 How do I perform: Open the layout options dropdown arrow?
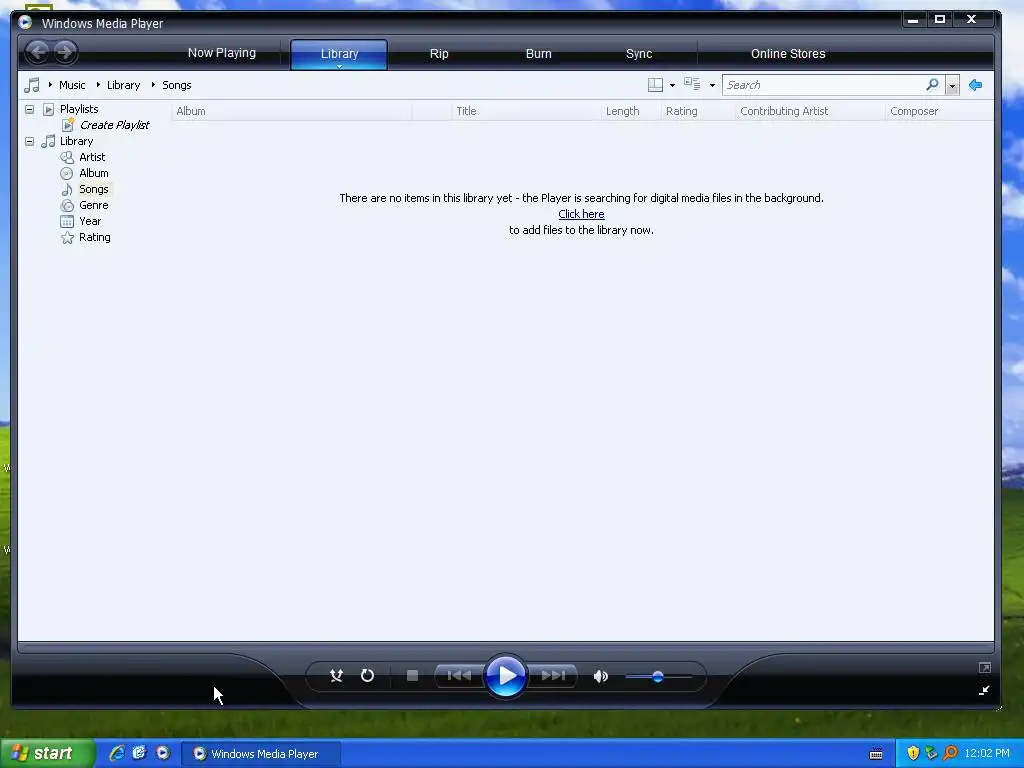672,86
